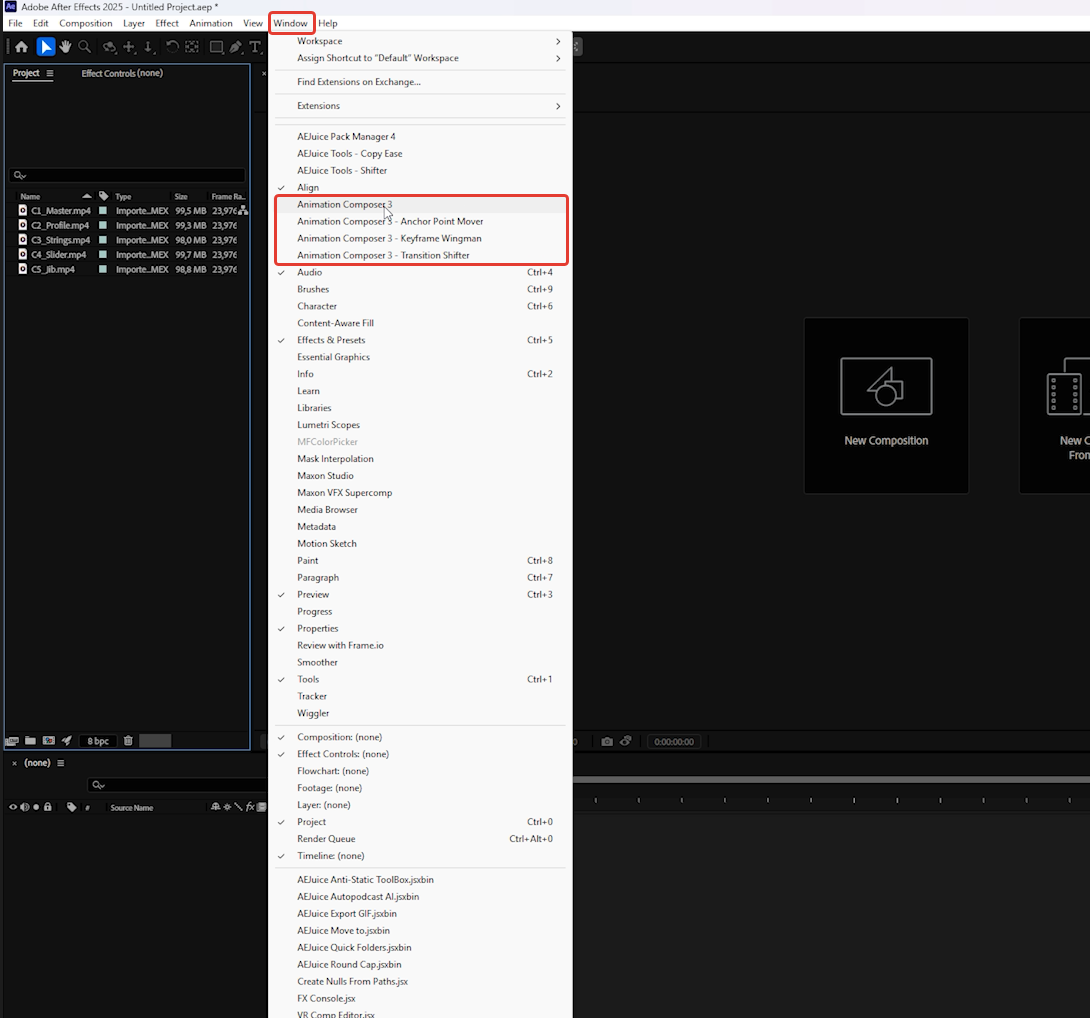Open the Render Queue entry
The image size is (1090, 1018).
(x=420, y=839)
